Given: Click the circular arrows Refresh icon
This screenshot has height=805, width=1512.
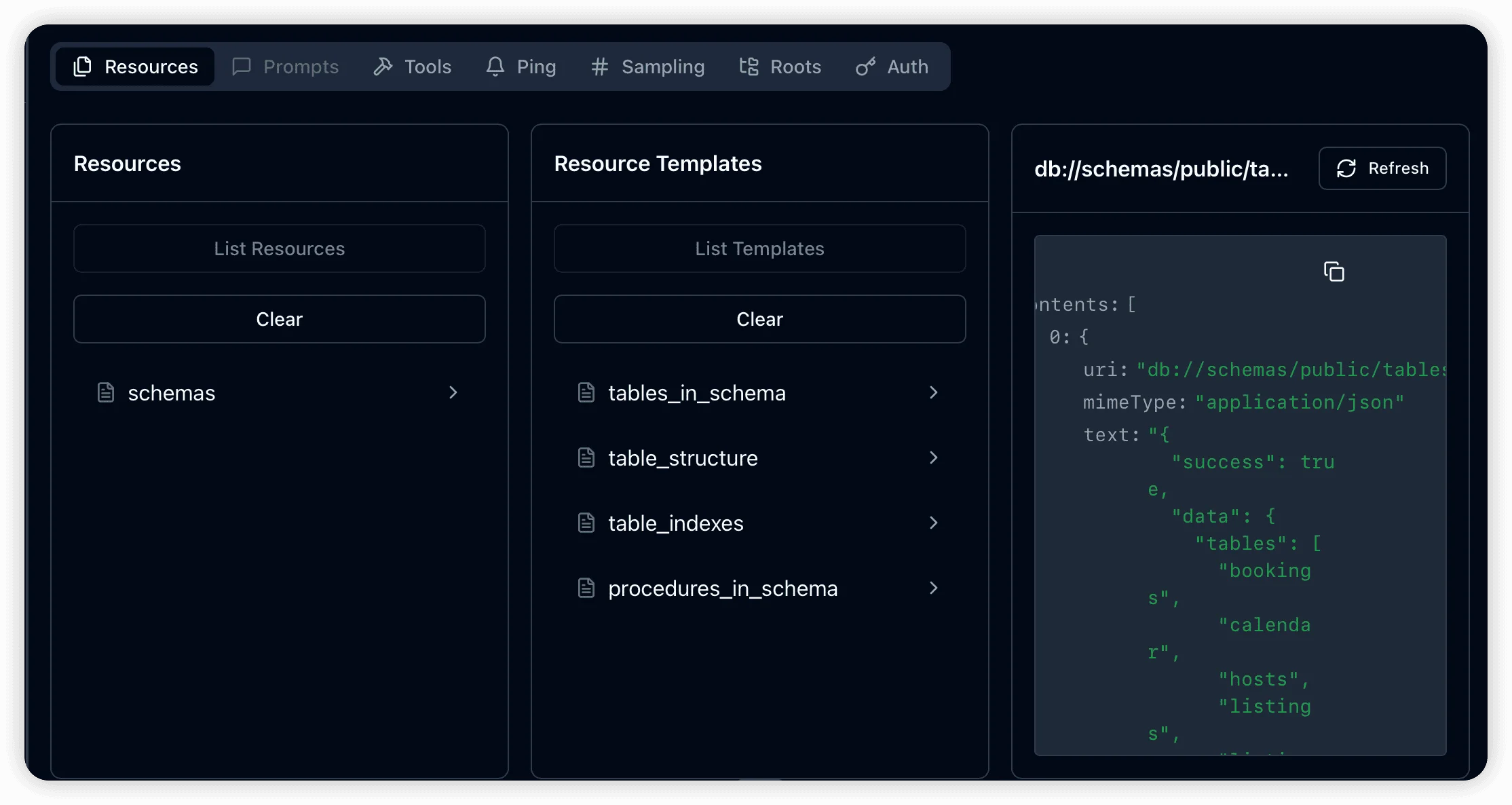Looking at the screenshot, I should [x=1346, y=168].
